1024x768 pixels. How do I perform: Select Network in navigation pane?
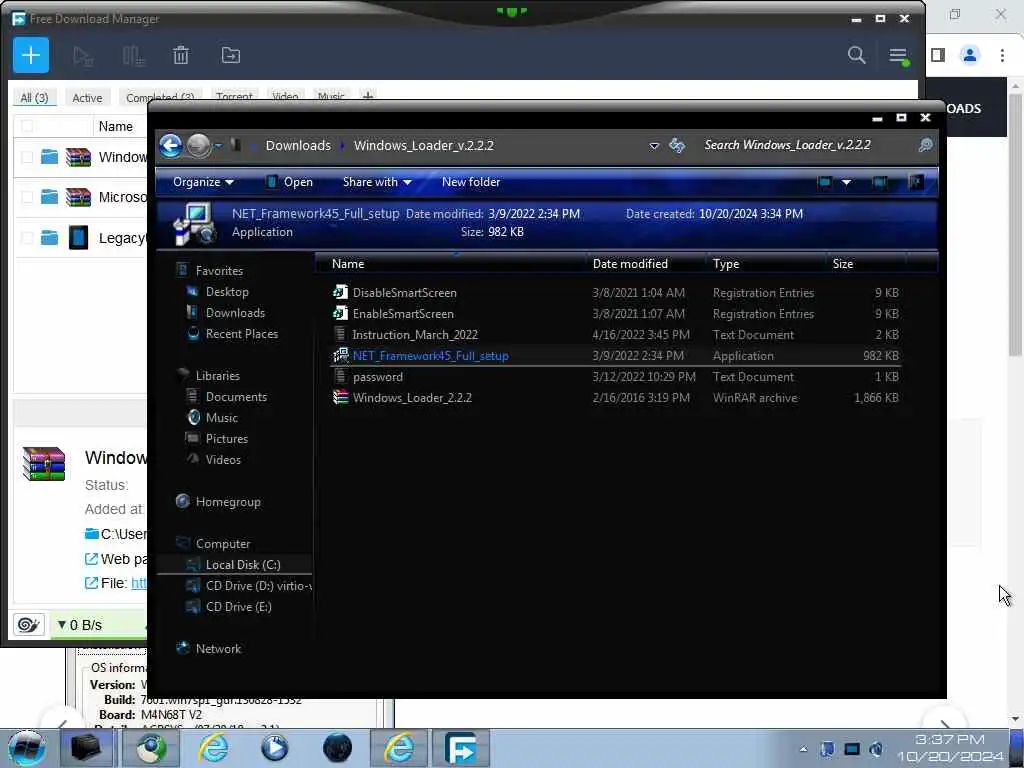tap(217, 648)
